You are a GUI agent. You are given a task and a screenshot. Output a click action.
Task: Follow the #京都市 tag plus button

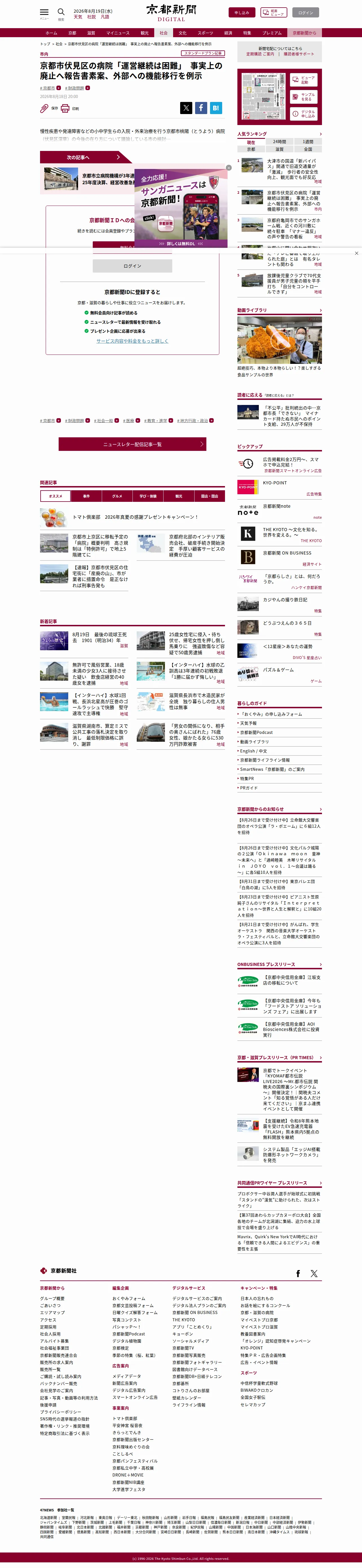59,88
